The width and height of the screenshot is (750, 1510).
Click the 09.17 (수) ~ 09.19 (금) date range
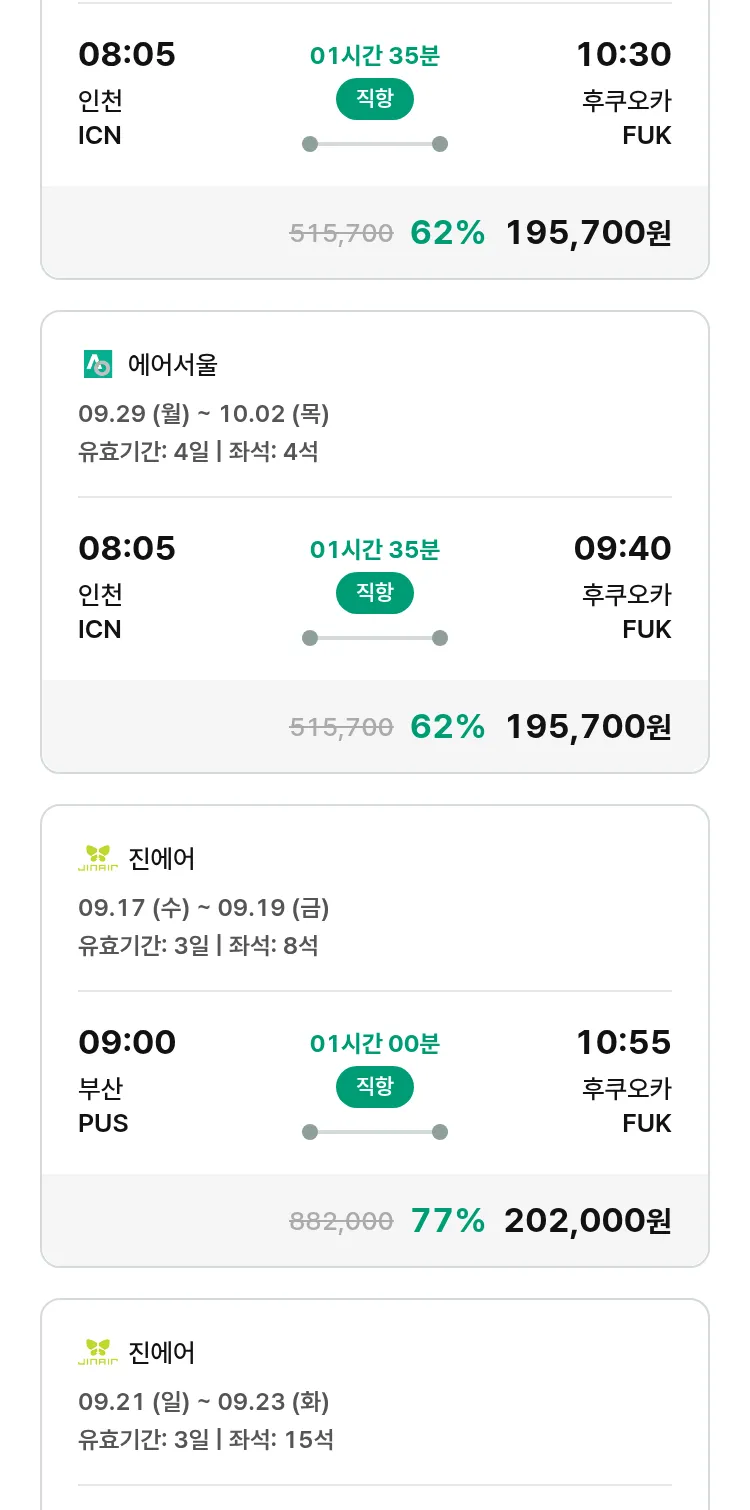[204, 908]
